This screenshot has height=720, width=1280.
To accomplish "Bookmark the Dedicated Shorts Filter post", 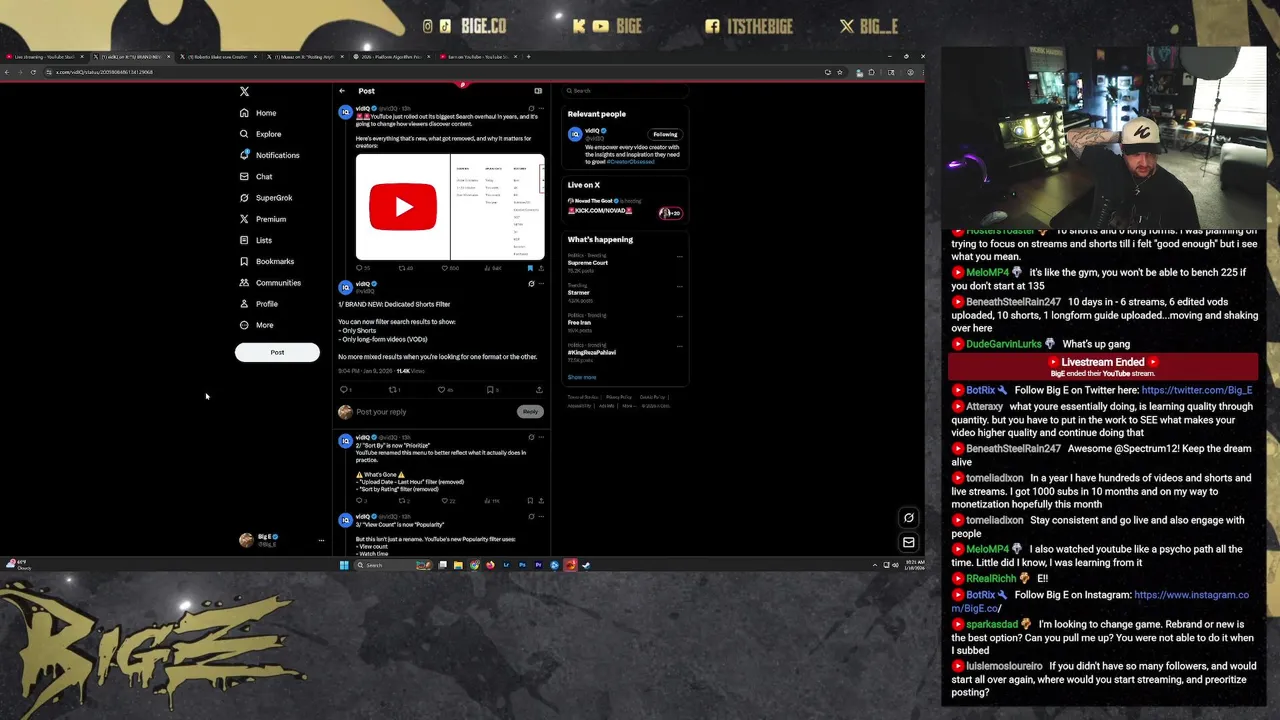I will coord(491,390).
